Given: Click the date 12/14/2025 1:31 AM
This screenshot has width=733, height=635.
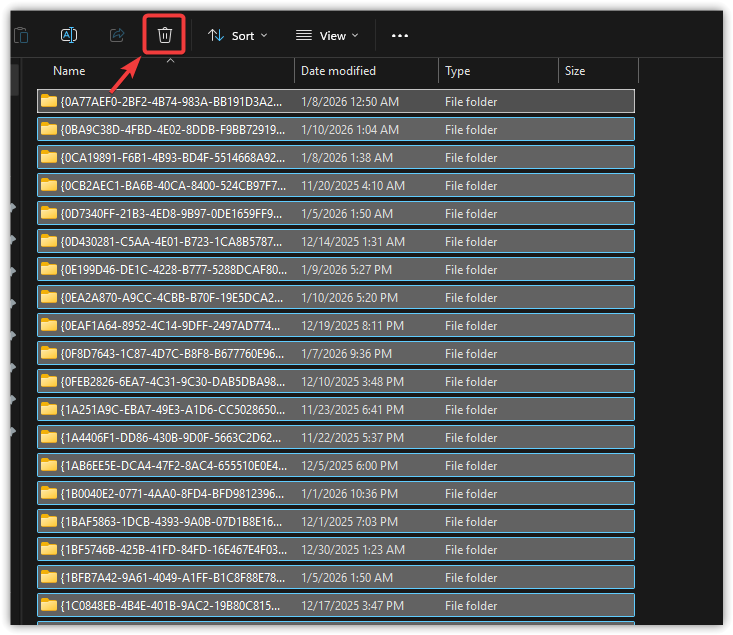Looking at the screenshot, I should click(x=353, y=242).
